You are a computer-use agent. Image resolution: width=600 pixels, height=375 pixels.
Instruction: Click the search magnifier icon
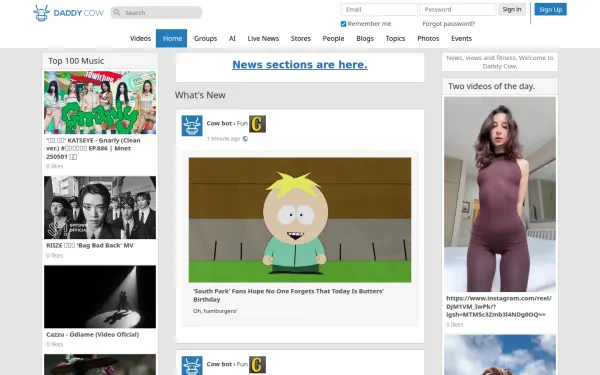click(x=117, y=13)
